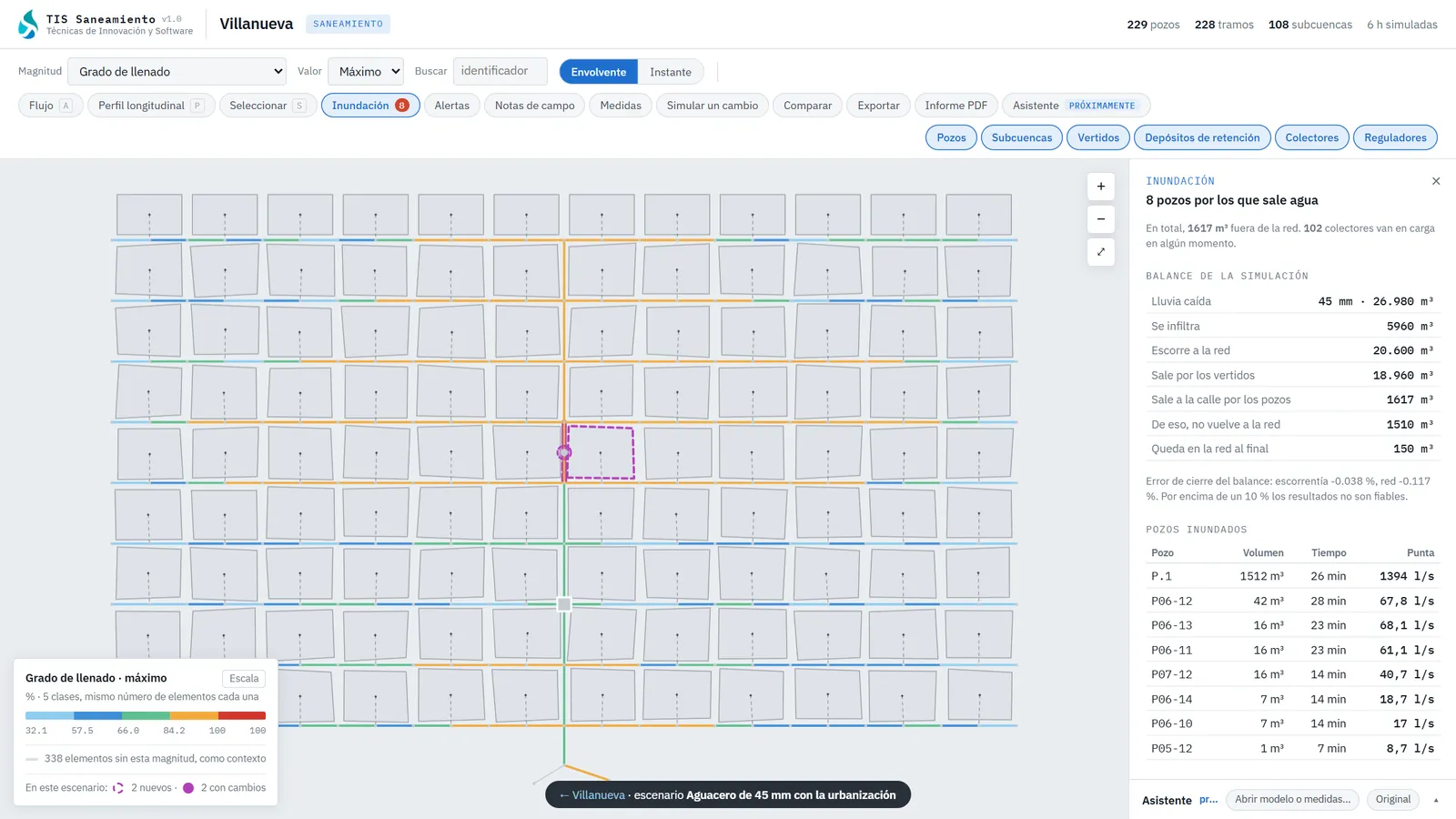Viewport: 1456px width, 819px height.
Task: Open the Valor dropdown set to Máximo
Action: click(366, 71)
